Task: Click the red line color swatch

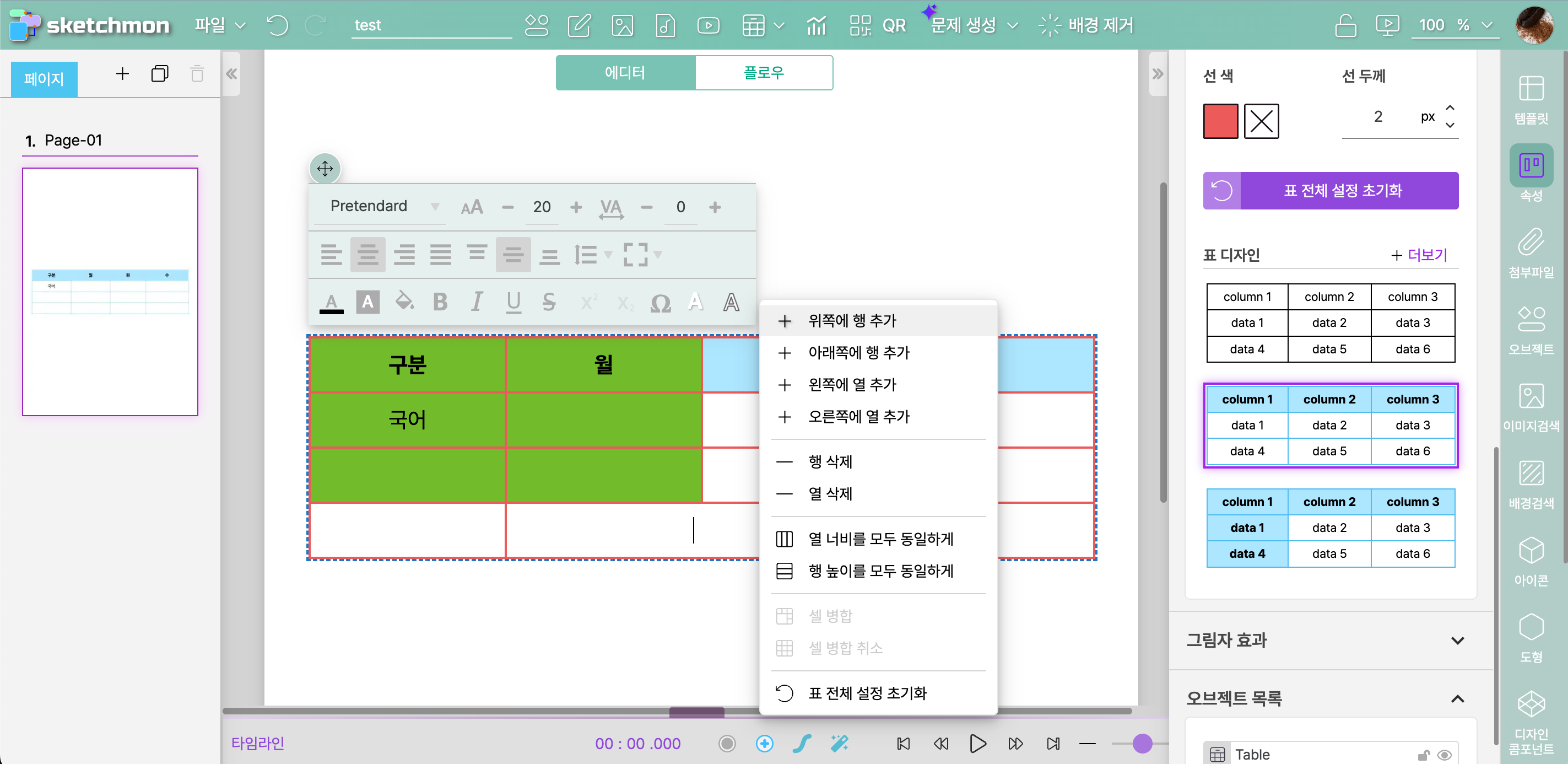Action: [x=1220, y=121]
